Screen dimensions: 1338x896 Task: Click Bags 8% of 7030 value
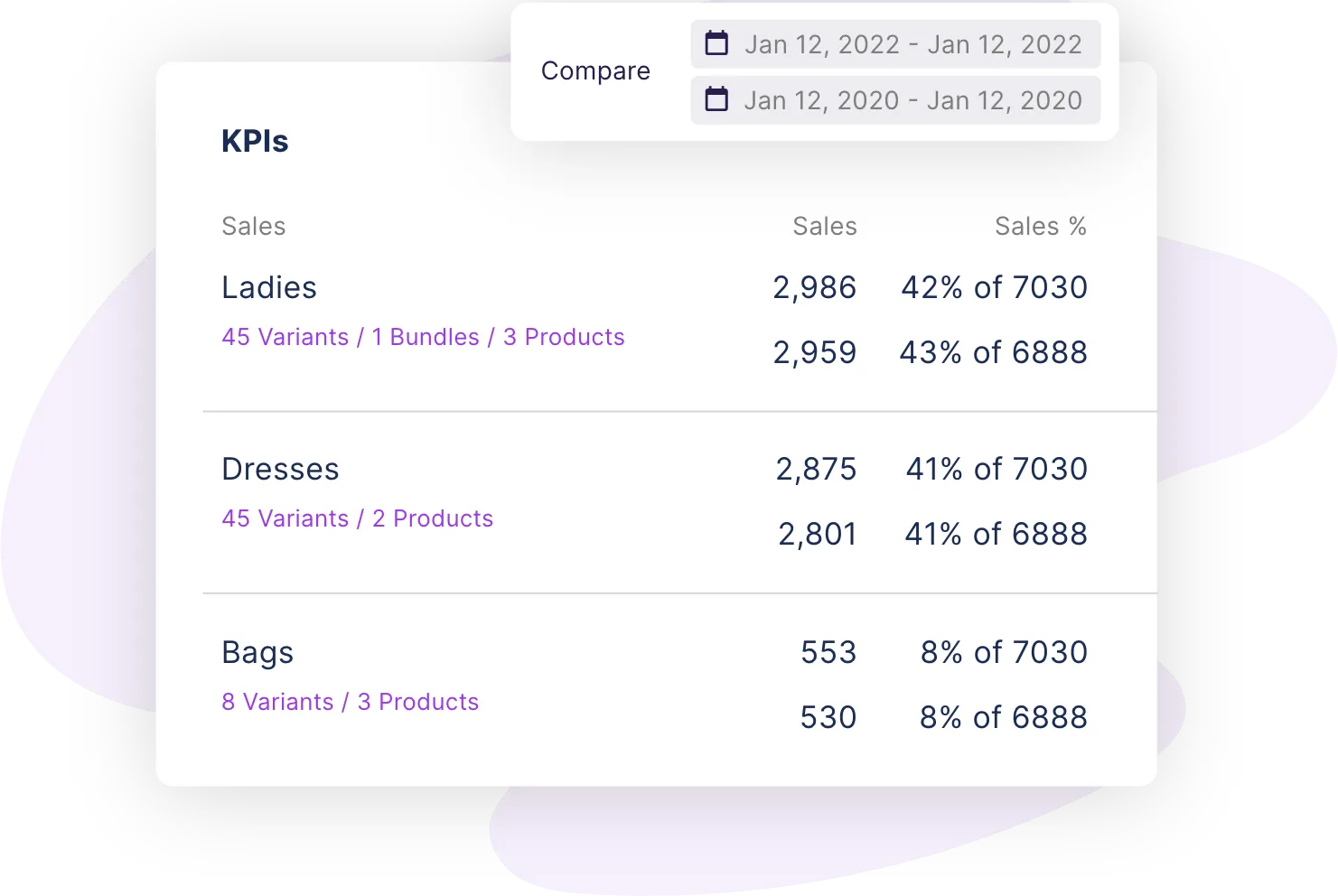pyautogui.click(x=1003, y=652)
